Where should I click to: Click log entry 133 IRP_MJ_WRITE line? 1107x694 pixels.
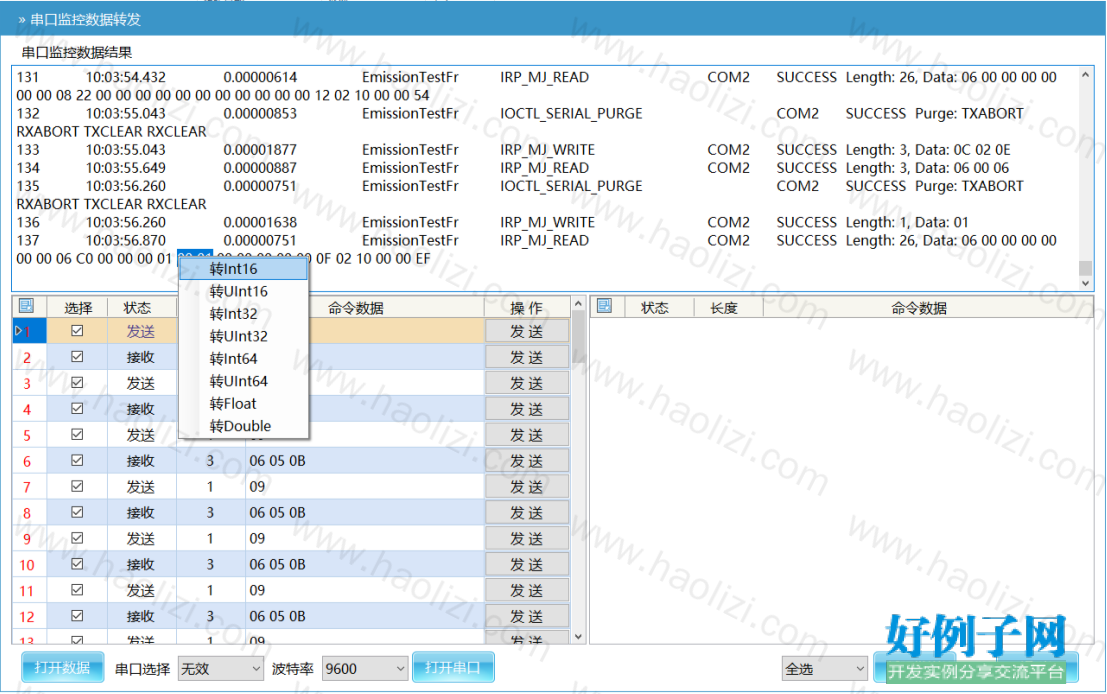[x=513, y=150]
